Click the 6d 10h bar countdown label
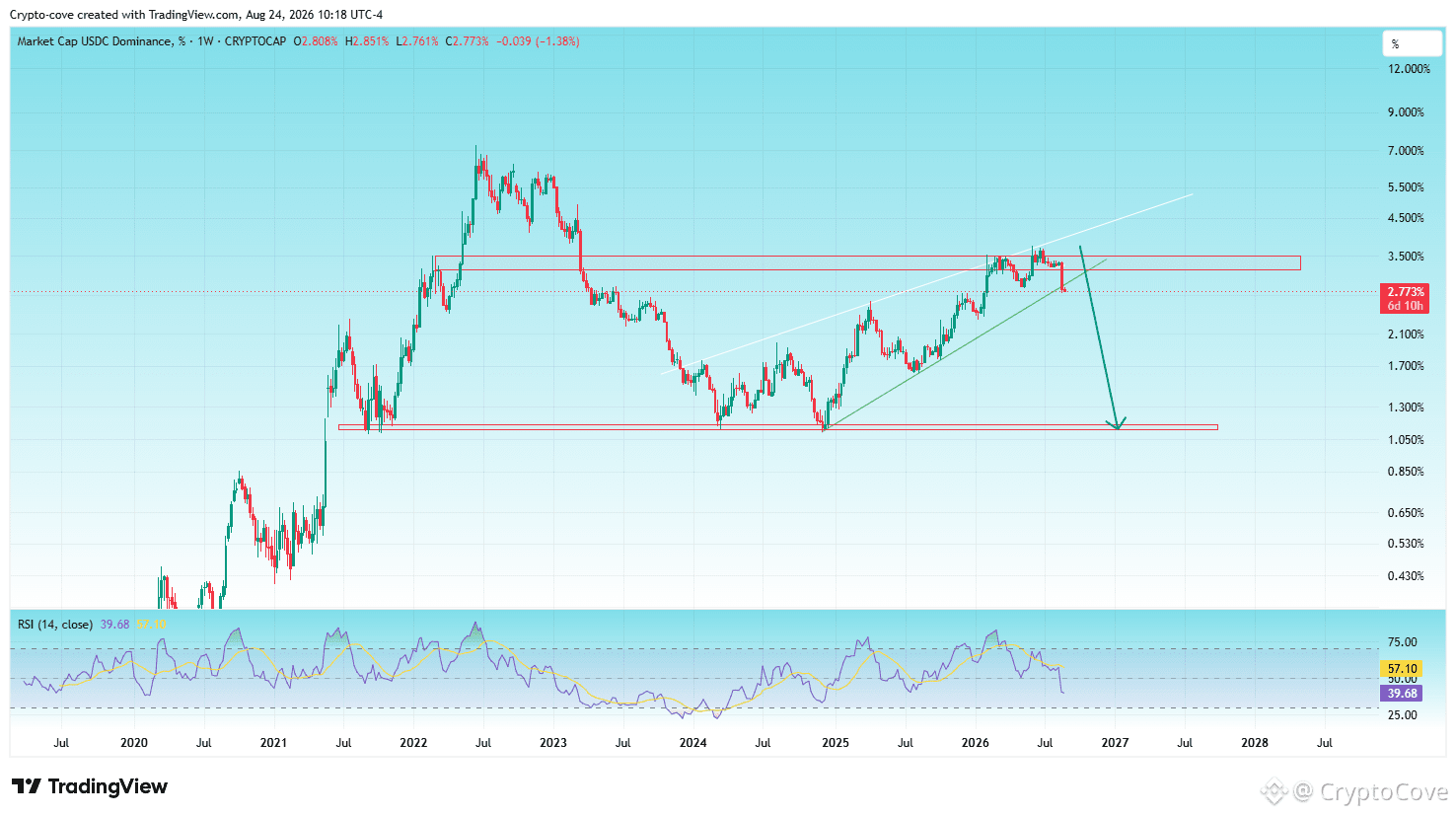1456x816 pixels. (1406, 306)
